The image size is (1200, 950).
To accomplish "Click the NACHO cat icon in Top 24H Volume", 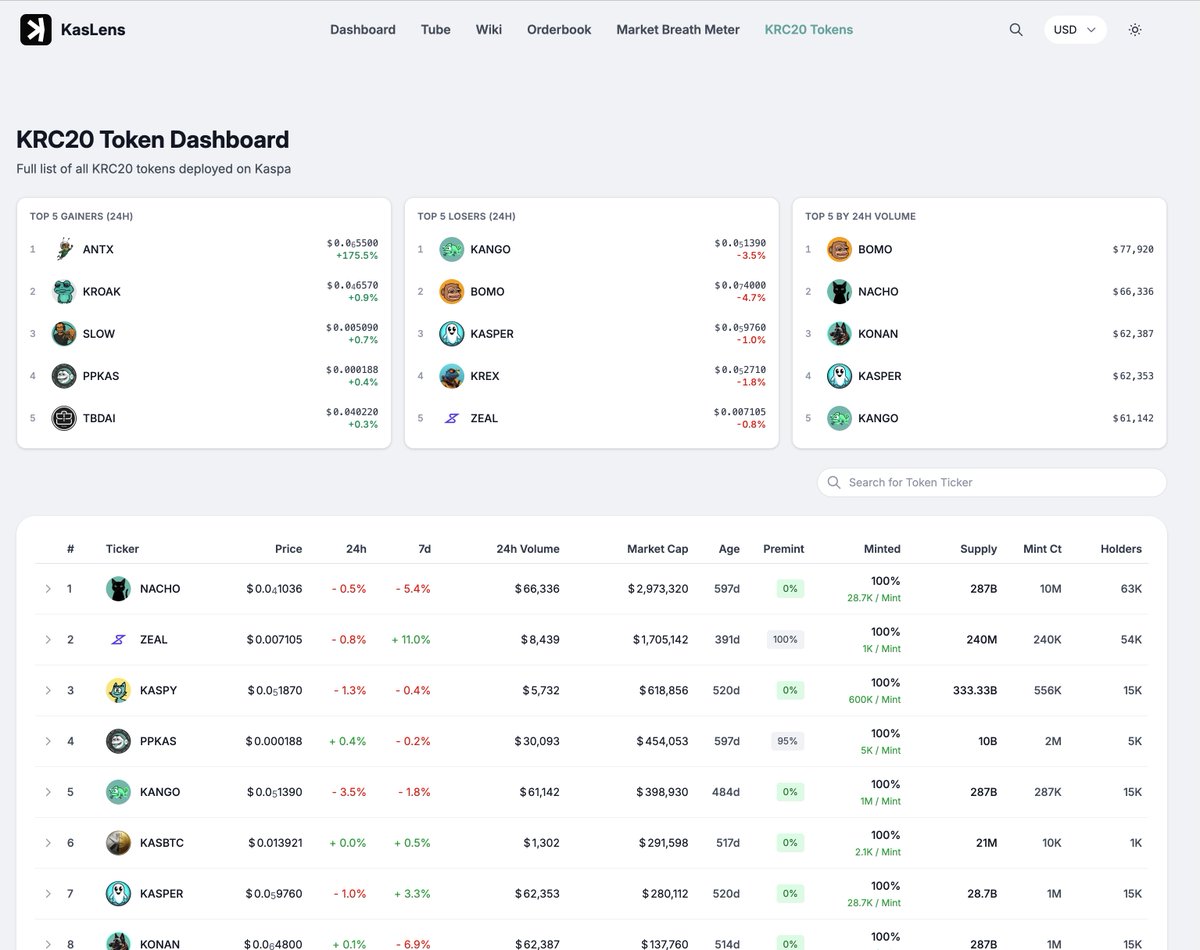I will (839, 291).
